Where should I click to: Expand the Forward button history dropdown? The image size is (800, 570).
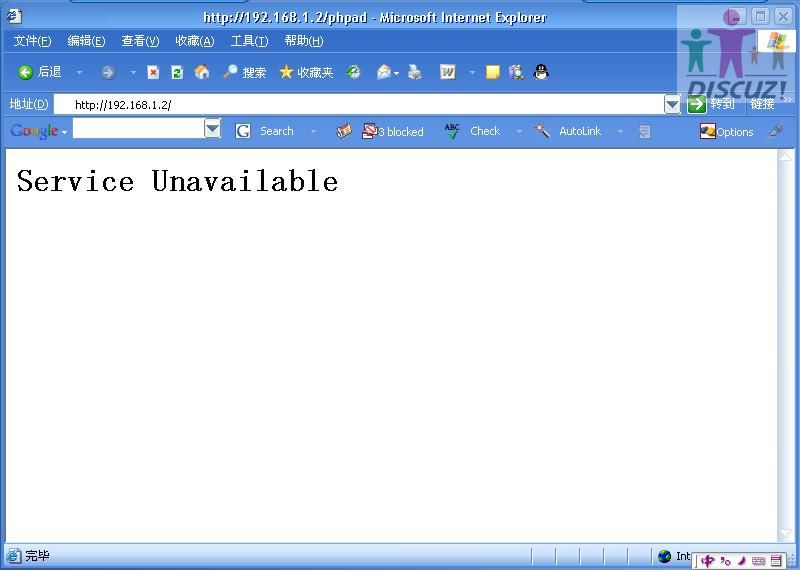point(133,73)
